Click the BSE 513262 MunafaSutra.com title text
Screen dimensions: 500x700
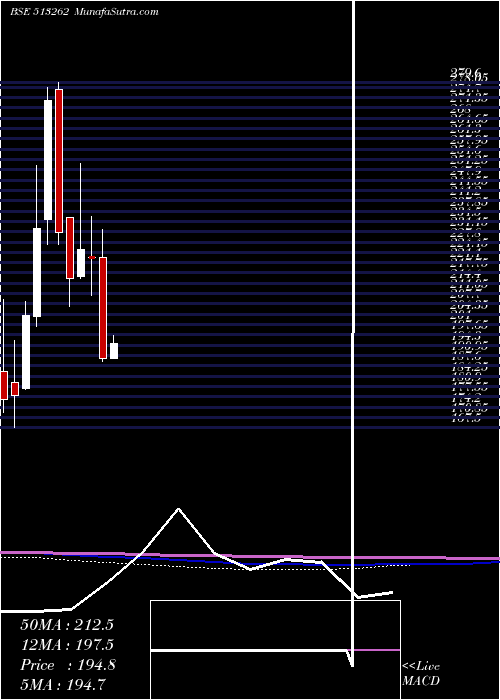pos(84,12)
